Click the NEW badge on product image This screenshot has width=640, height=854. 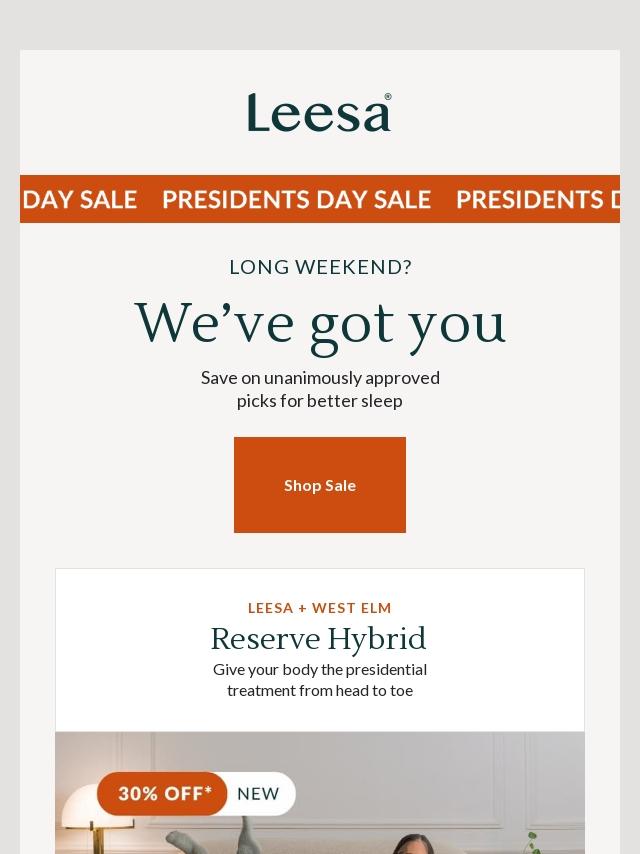pyautogui.click(x=258, y=794)
